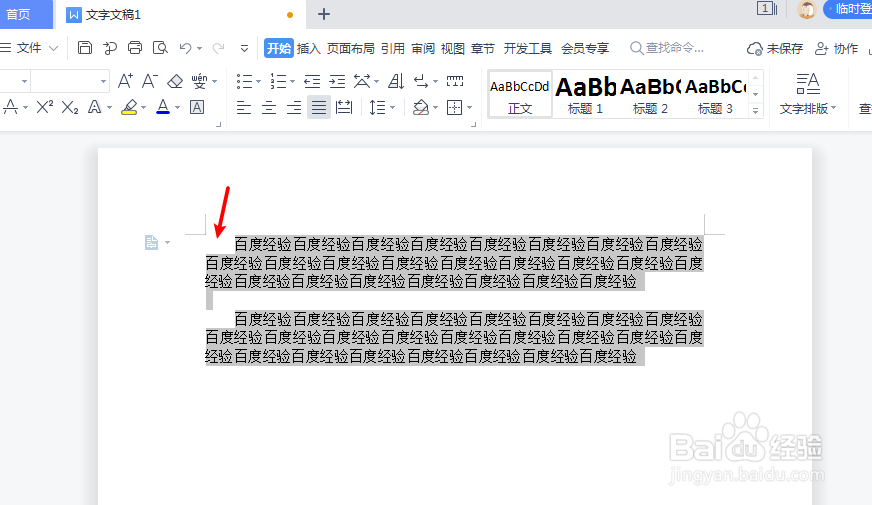
Task: Click the highlight color marker icon
Action: pyautogui.click(x=129, y=107)
